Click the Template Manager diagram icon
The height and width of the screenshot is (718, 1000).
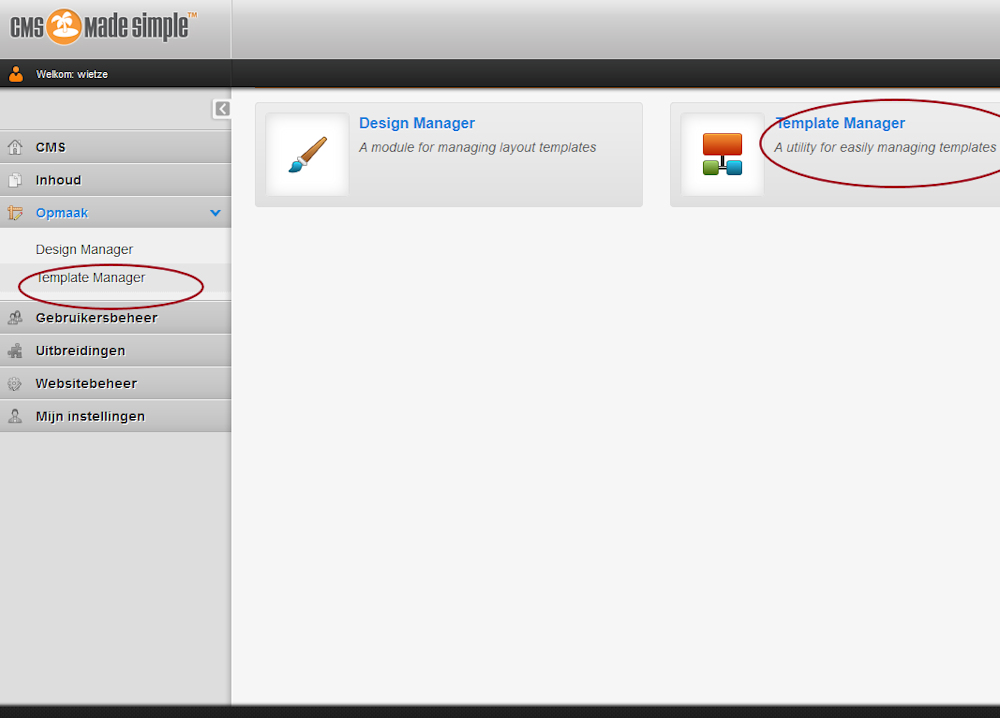[722, 154]
